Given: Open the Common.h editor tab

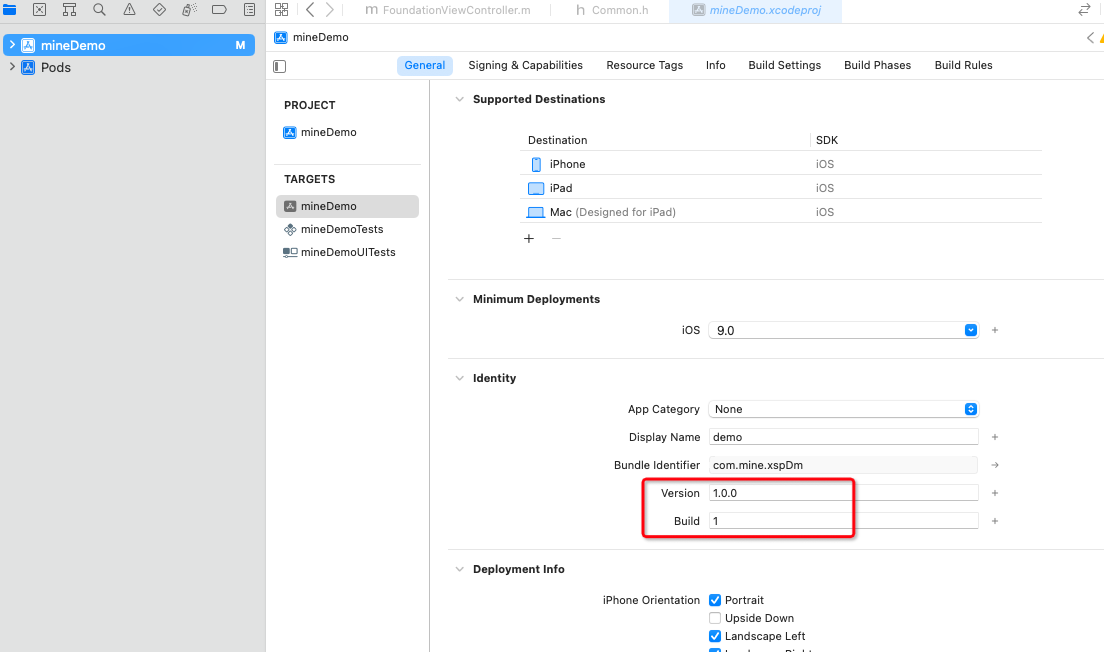Looking at the screenshot, I should pyautogui.click(x=612, y=10).
